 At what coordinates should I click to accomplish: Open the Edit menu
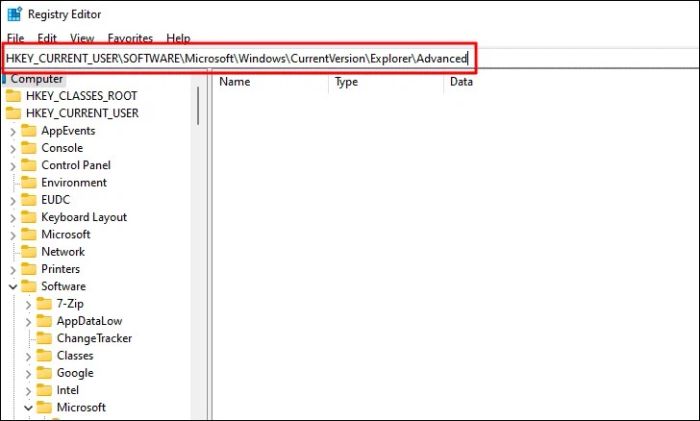[47, 38]
